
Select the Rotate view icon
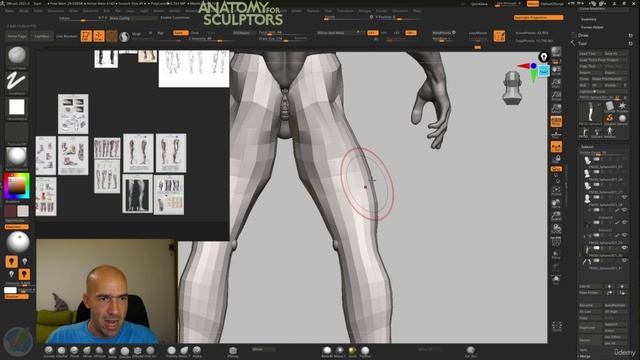[x=556, y=229]
